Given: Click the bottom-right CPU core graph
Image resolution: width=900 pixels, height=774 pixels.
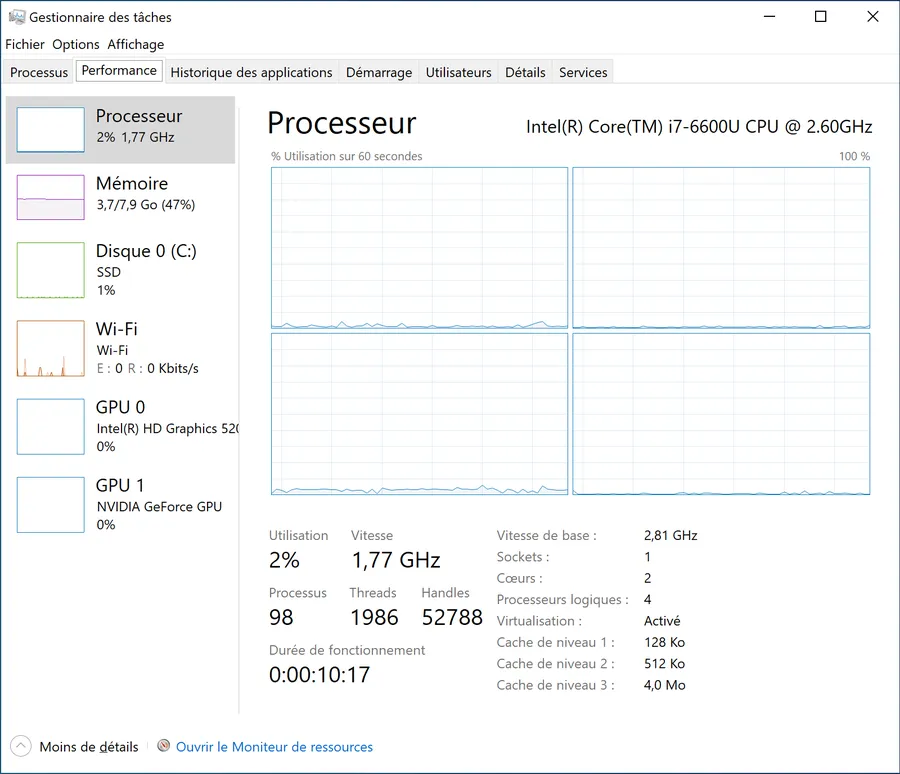Looking at the screenshot, I should (721, 414).
